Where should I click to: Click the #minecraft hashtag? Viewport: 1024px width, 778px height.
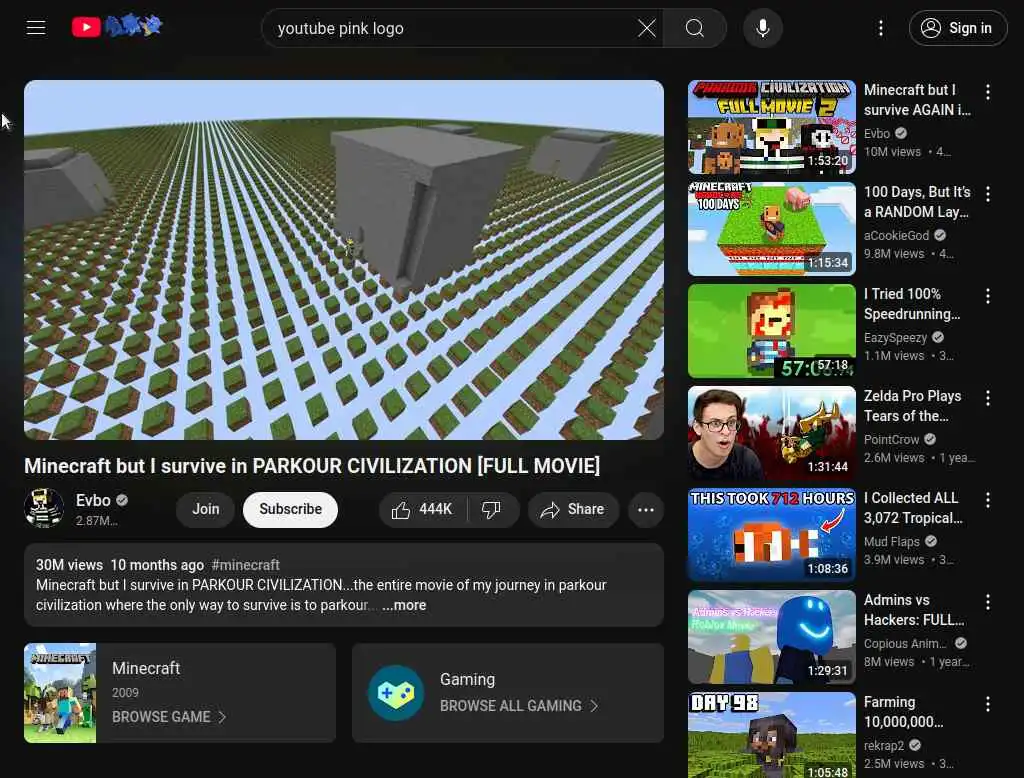tap(246, 565)
